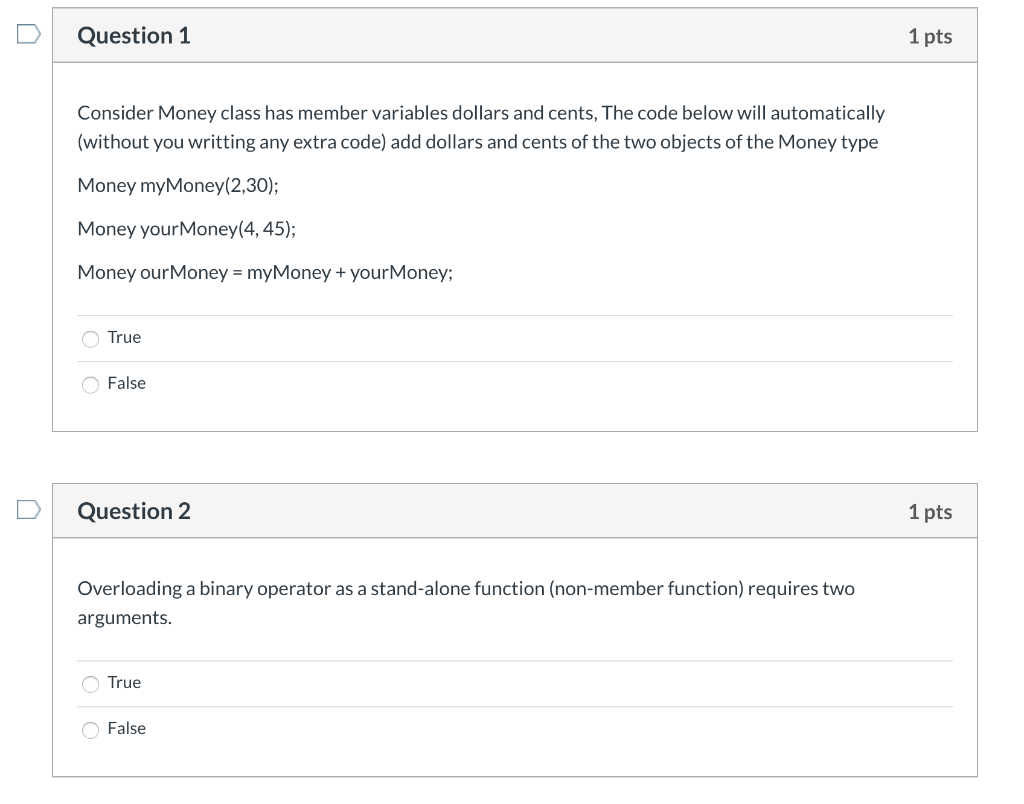Flag Question 2 with bookmark icon
The height and width of the screenshot is (804, 1024).
[x=28, y=509]
